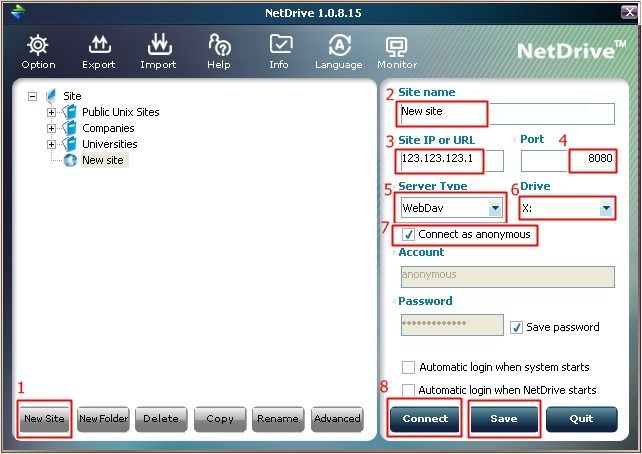Click the Advanced button
Screen dimensions: 642x454
click(x=337, y=419)
